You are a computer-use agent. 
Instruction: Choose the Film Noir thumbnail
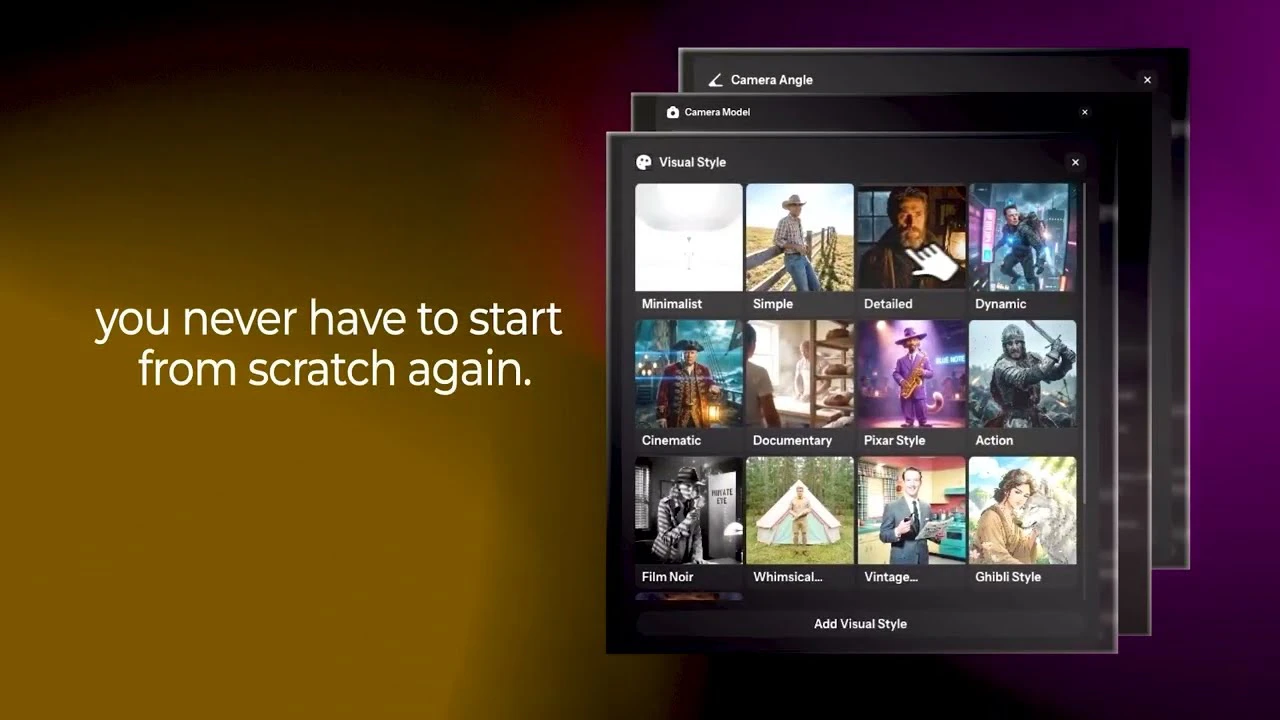[689, 510]
